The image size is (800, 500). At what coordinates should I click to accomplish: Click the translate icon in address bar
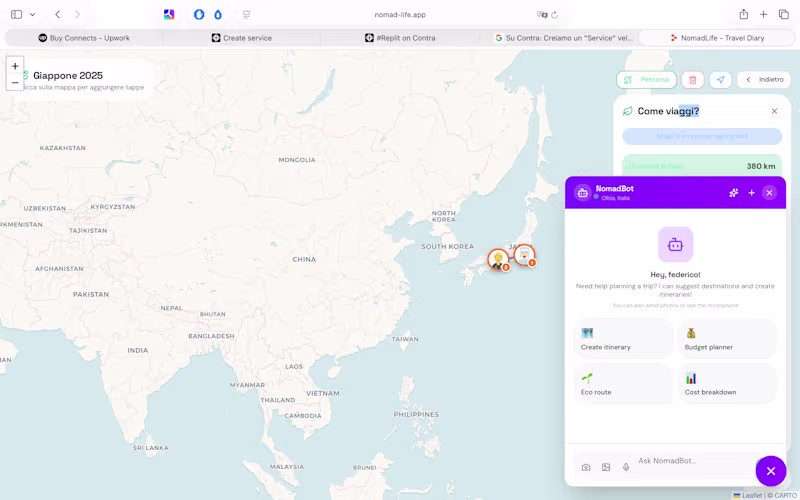click(542, 15)
